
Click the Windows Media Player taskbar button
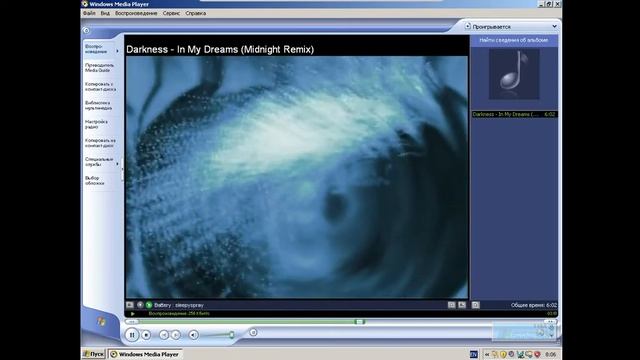click(x=145, y=354)
